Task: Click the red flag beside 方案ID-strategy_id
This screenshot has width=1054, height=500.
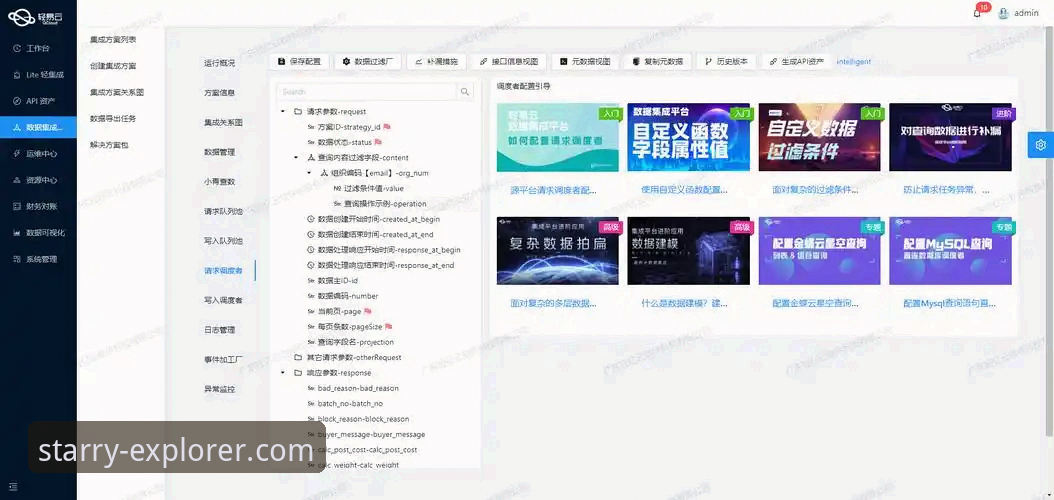Action: click(387, 126)
